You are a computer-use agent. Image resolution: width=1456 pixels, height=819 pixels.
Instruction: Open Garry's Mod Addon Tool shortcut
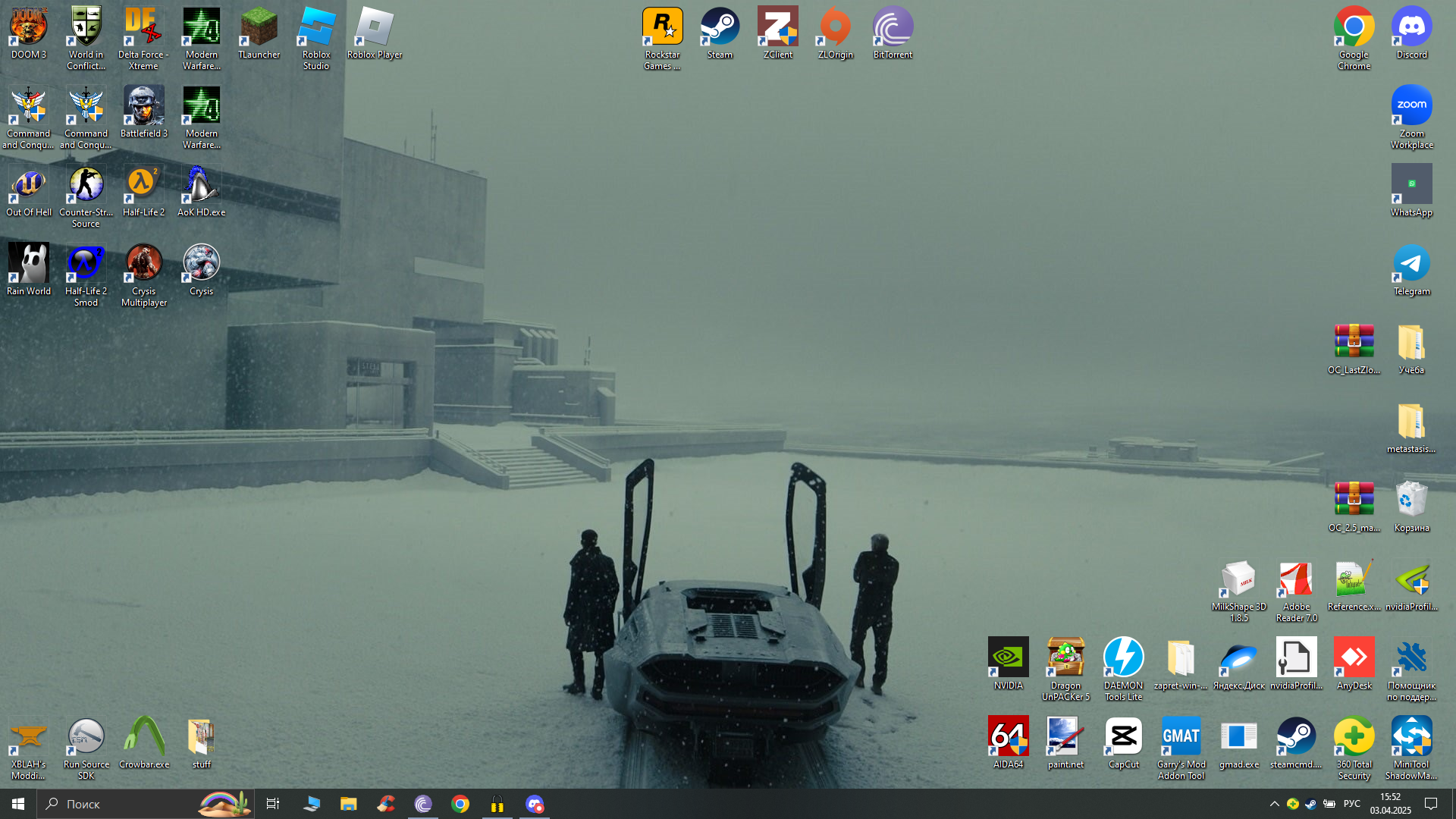(1181, 749)
